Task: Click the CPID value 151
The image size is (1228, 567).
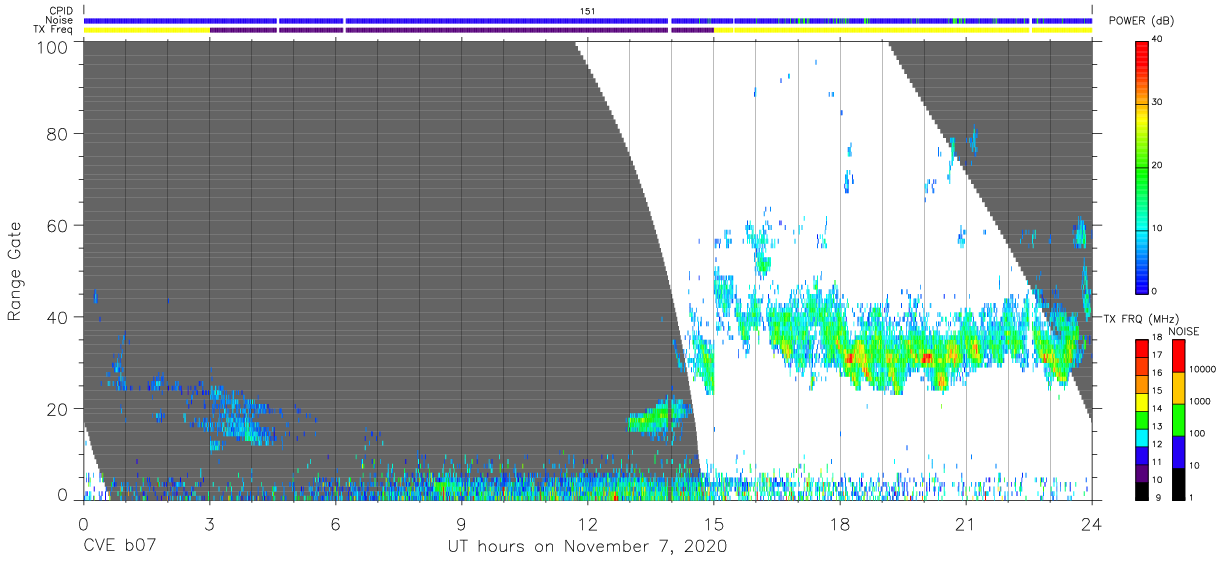Action: click(588, 11)
